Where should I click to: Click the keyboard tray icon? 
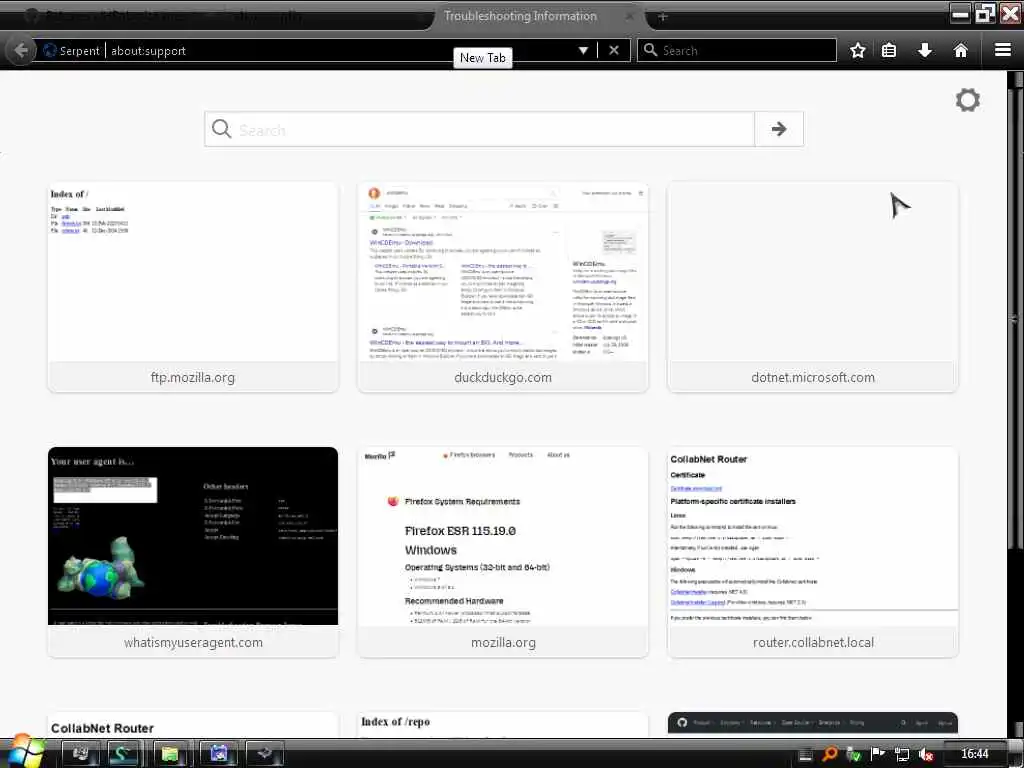(x=805, y=755)
